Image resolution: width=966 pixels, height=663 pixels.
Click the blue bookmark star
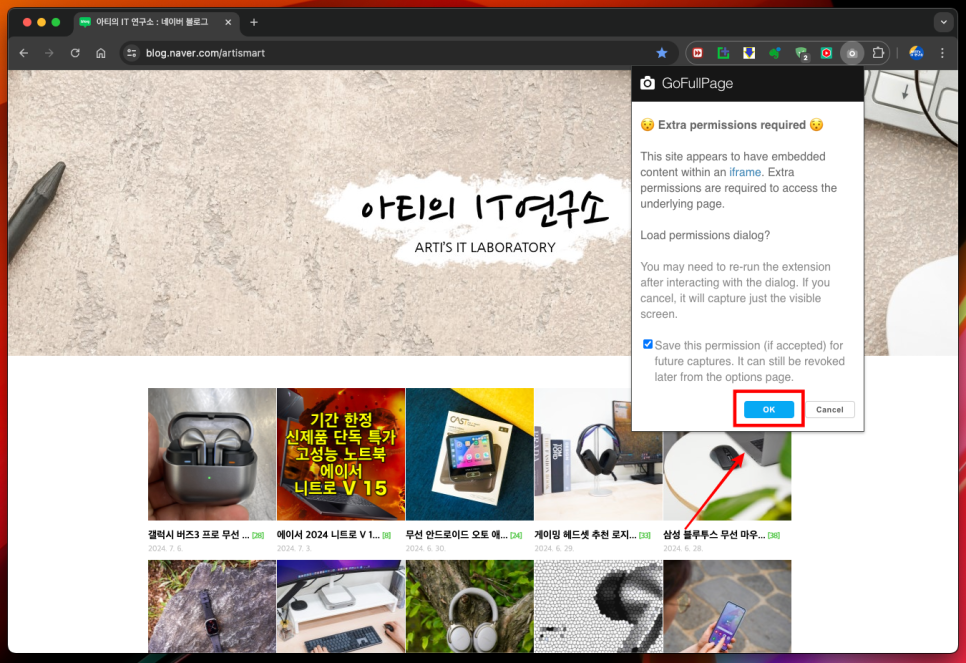[x=662, y=53]
